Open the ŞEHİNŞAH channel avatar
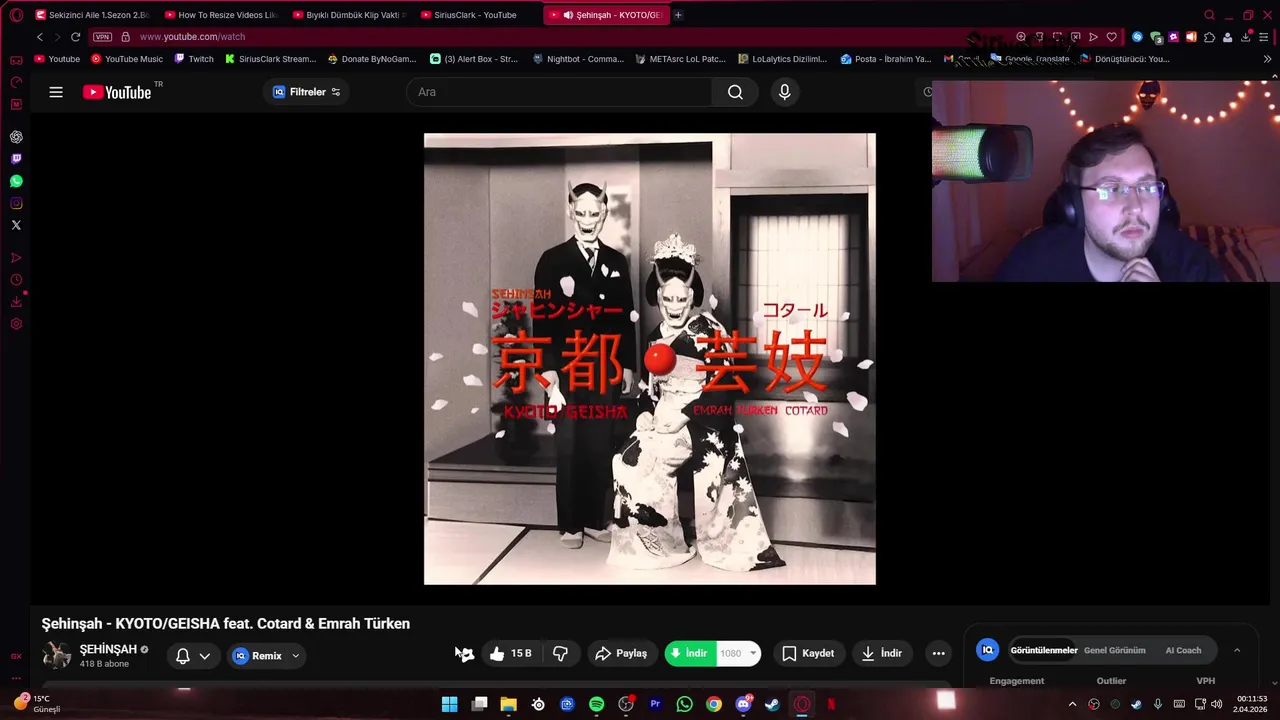The image size is (1280, 720). [57, 655]
